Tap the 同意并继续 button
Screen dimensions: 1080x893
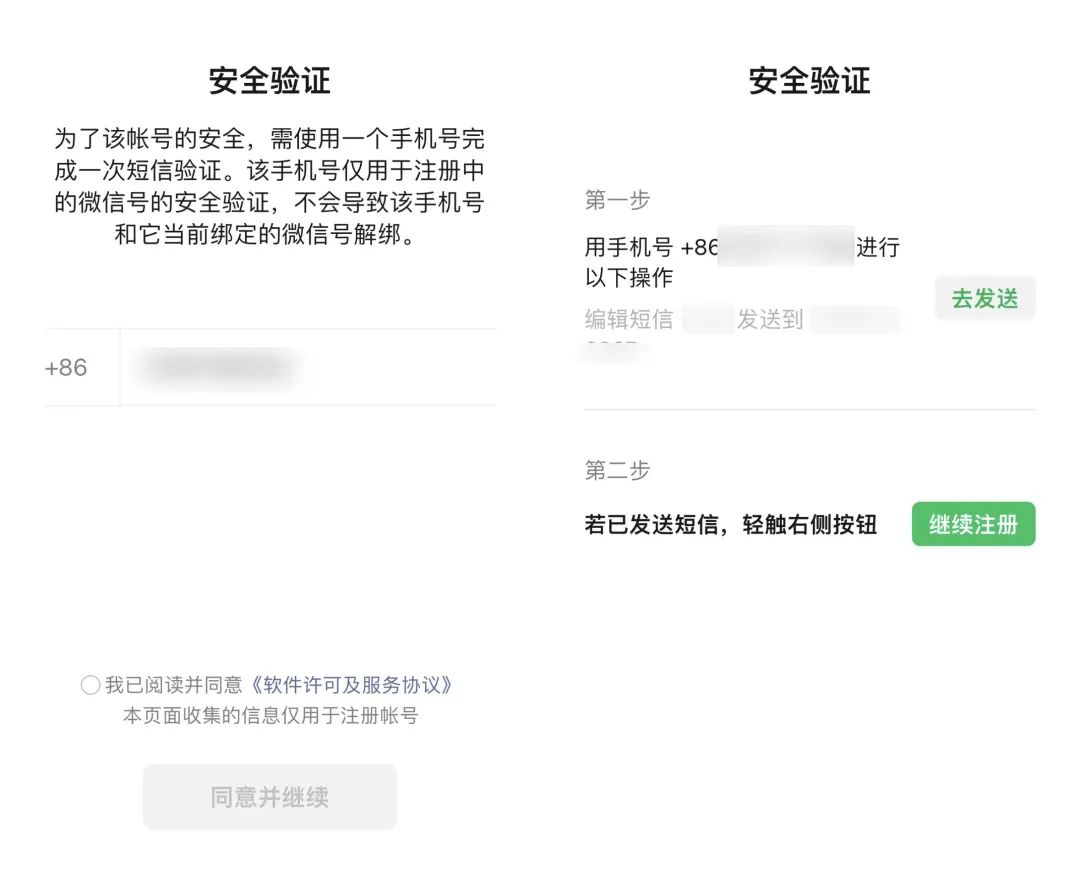pyautogui.click(x=268, y=797)
